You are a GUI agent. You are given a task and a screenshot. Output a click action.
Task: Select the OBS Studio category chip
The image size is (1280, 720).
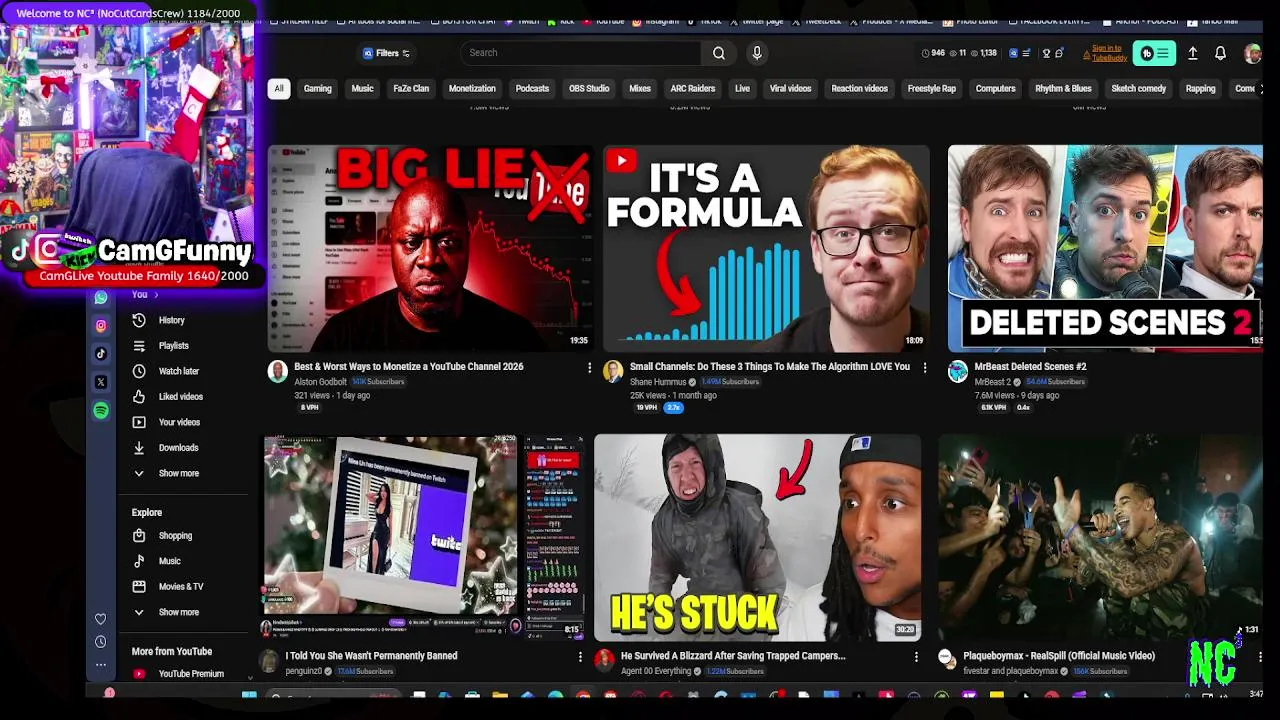[589, 89]
